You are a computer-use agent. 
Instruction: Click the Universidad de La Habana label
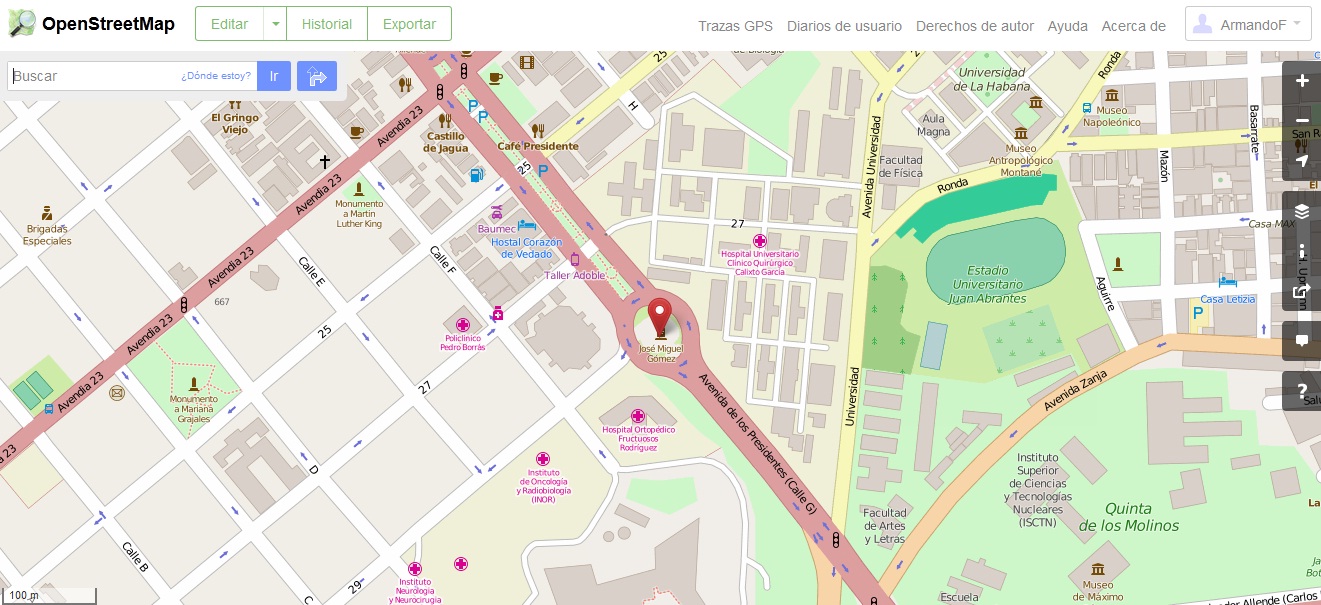point(992,79)
